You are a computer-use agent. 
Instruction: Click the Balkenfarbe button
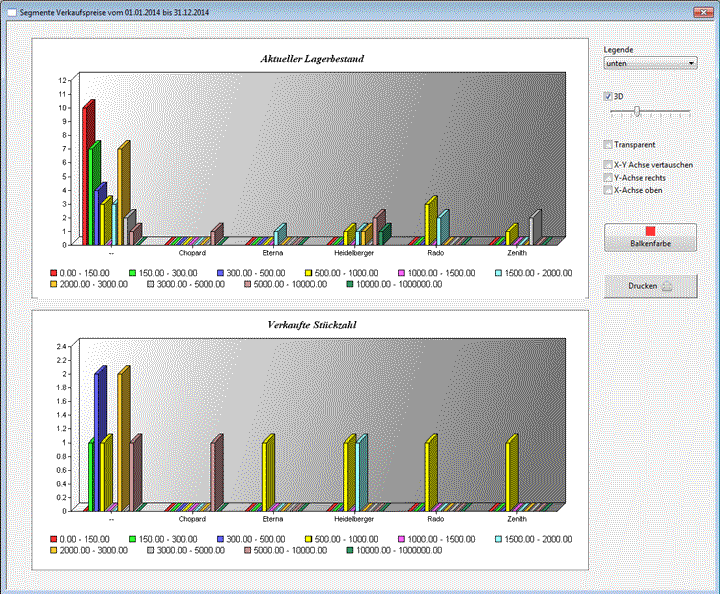[x=650, y=238]
